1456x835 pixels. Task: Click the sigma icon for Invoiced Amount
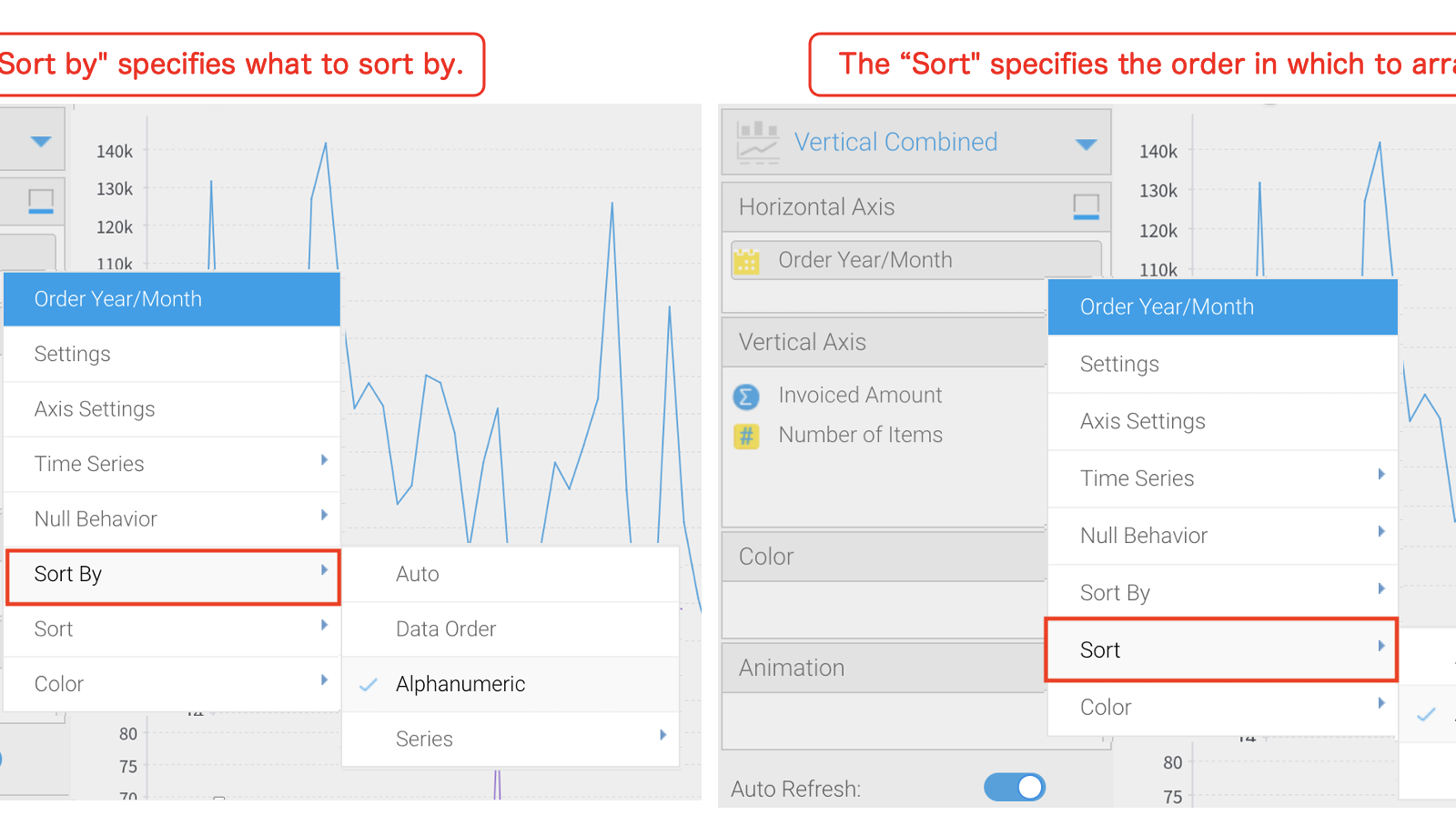(x=746, y=397)
